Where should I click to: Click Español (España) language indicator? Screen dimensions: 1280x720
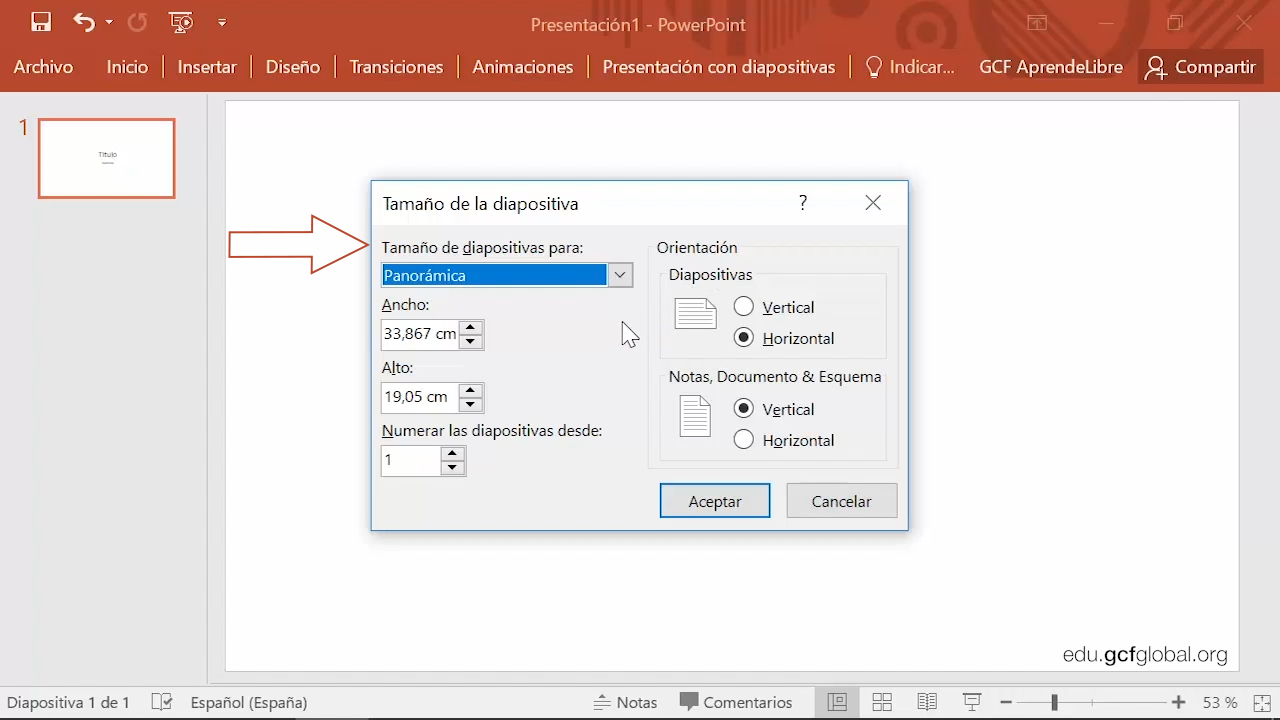tap(249, 702)
